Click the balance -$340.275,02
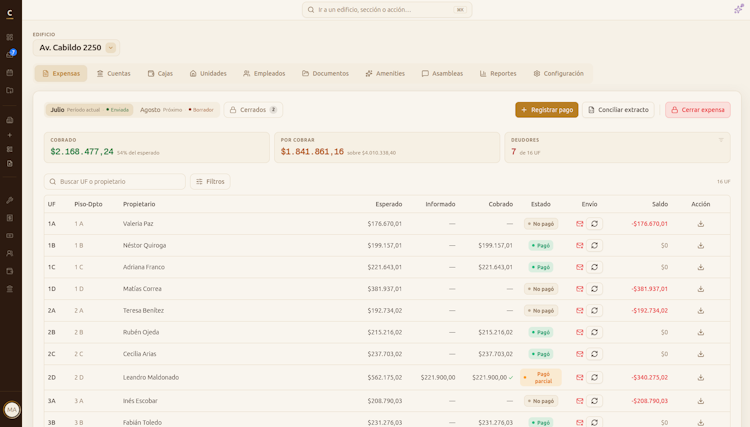This screenshot has height=427, width=750. [649, 377]
